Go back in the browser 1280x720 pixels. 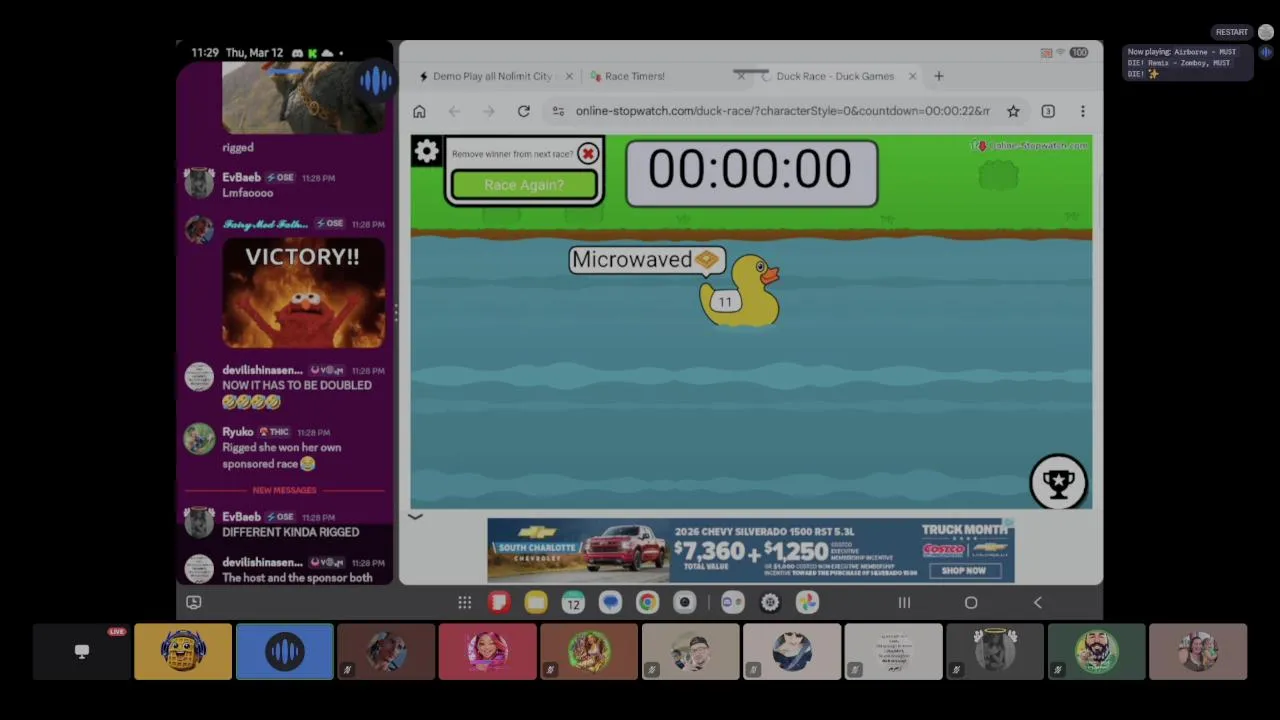tap(454, 111)
